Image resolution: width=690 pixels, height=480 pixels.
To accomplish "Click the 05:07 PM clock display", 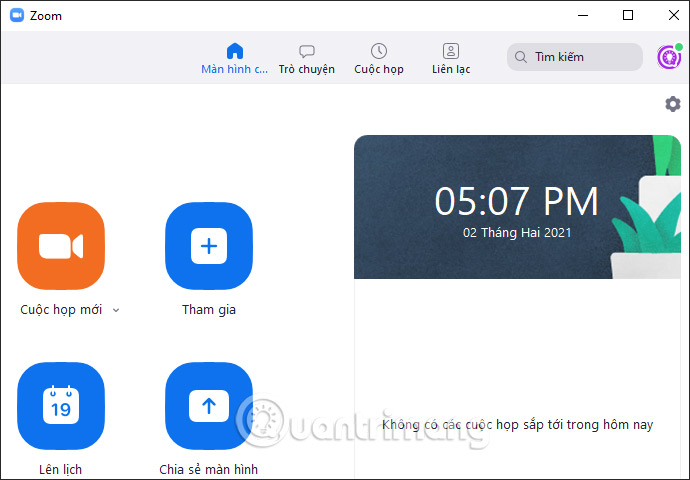I will [x=517, y=201].
